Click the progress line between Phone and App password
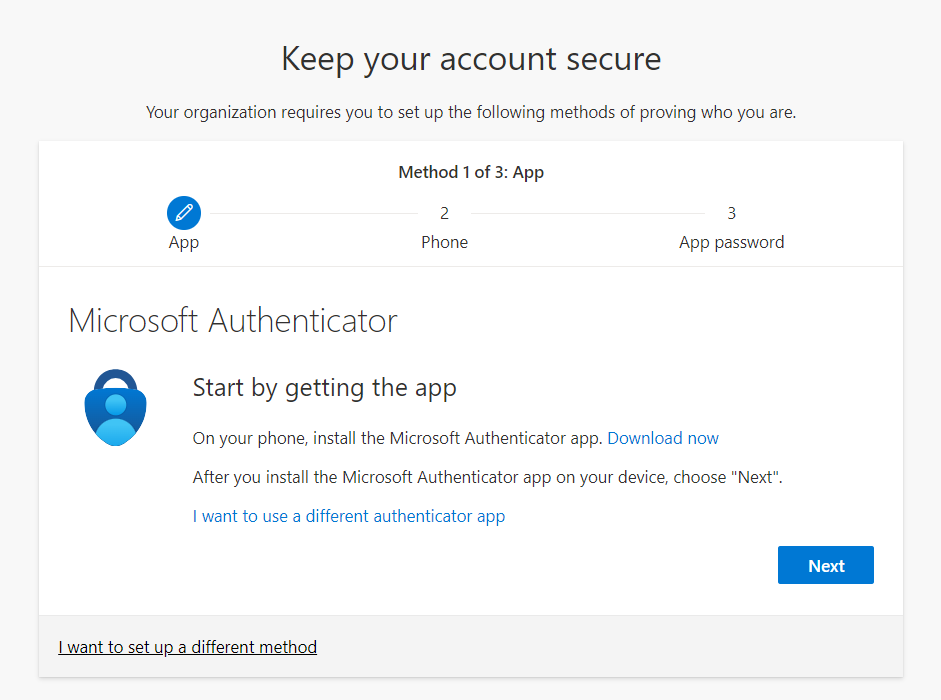The image size is (941, 700). coord(587,213)
